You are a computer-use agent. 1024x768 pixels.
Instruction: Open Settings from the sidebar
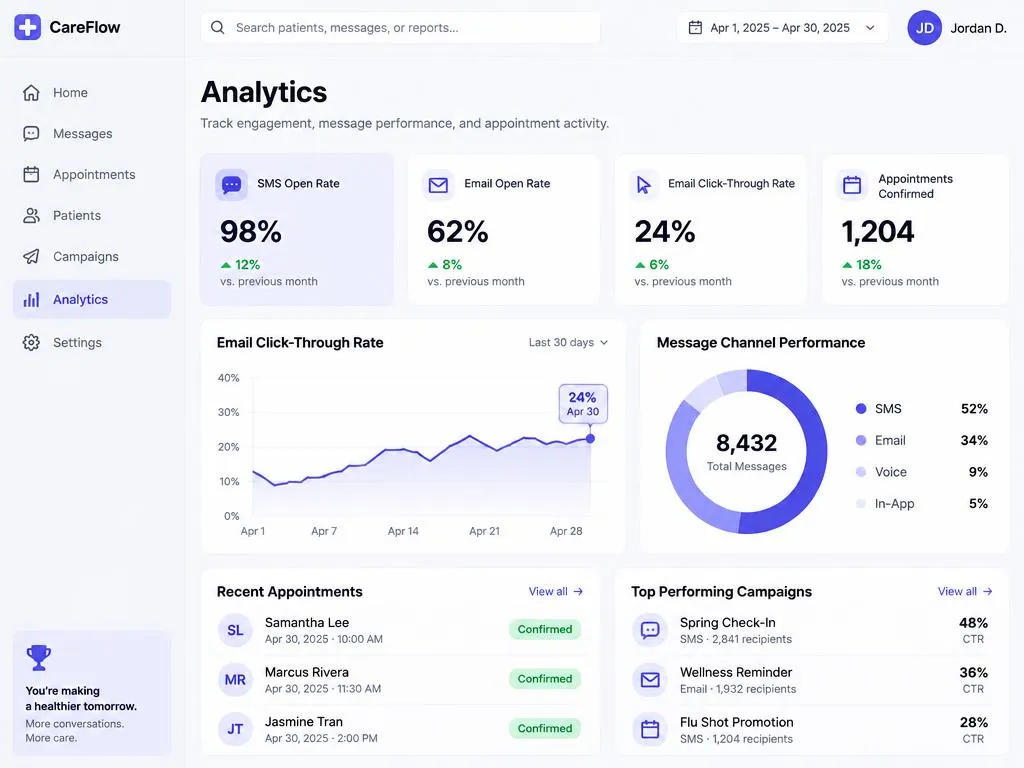click(x=91, y=342)
